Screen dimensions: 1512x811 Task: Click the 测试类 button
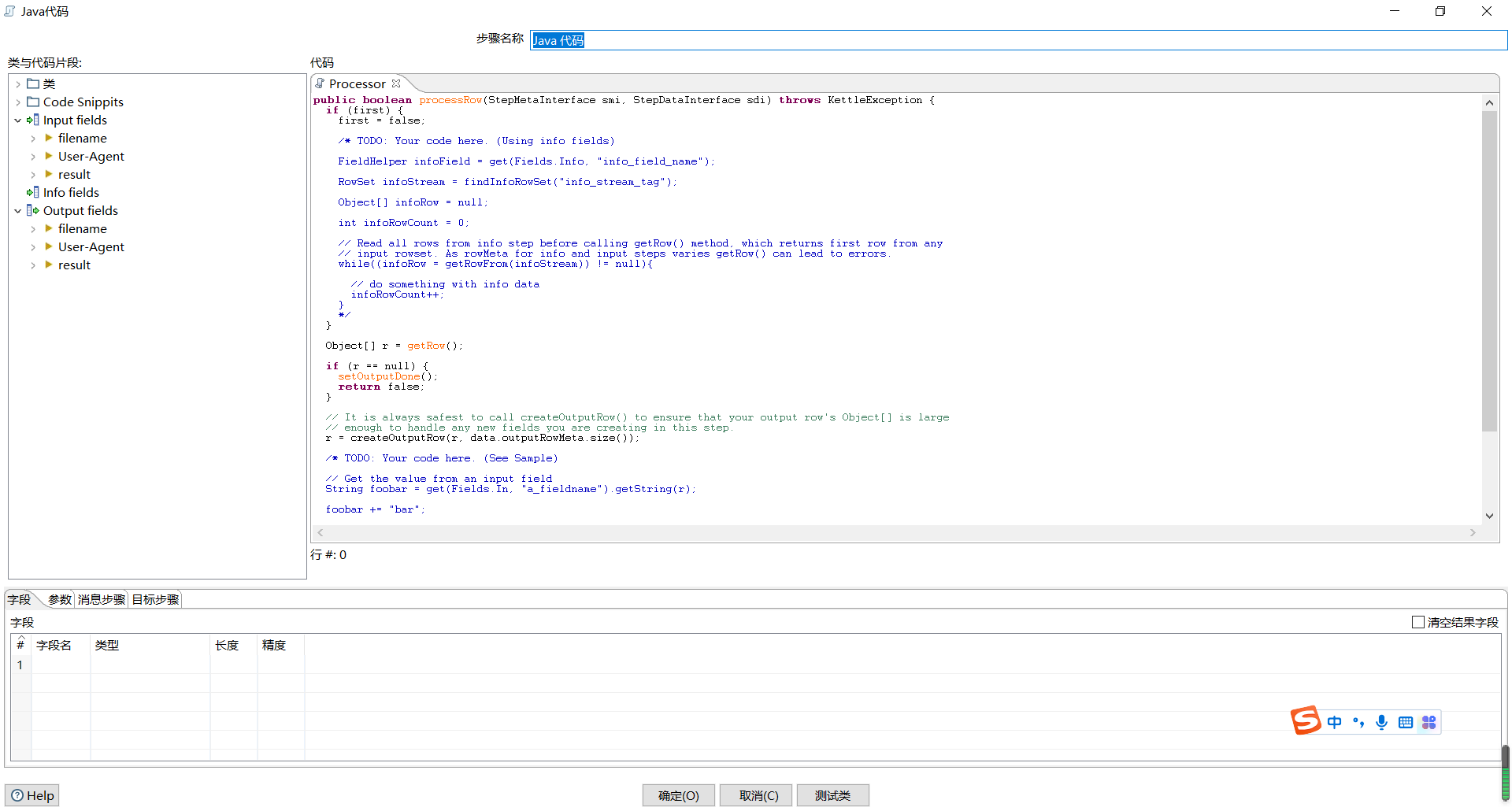pos(833,795)
